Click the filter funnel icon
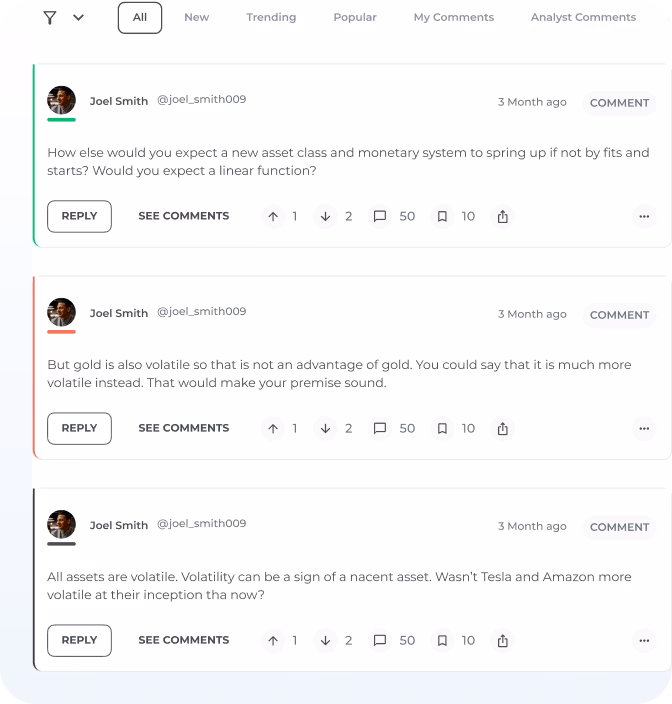The image size is (672, 704). [x=50, y=18]
